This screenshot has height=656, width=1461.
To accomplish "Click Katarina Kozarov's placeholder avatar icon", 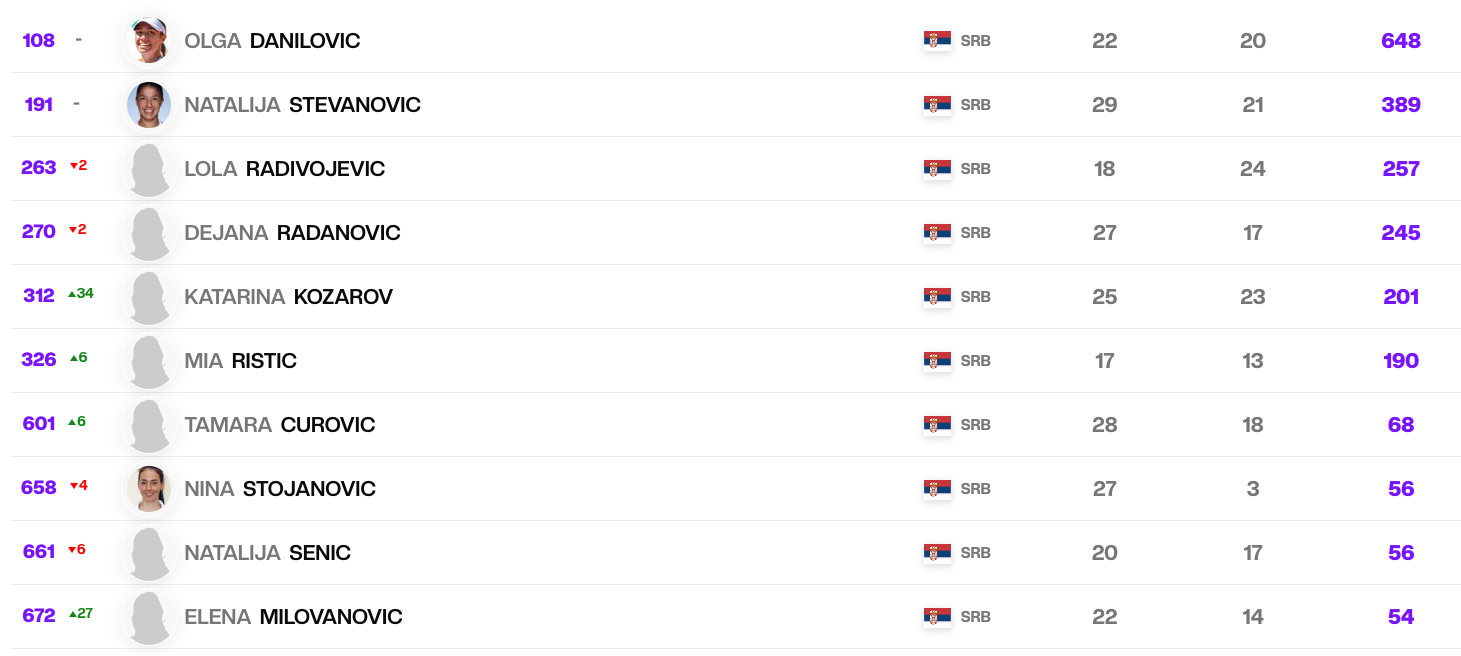I will [x=149, y=297].
